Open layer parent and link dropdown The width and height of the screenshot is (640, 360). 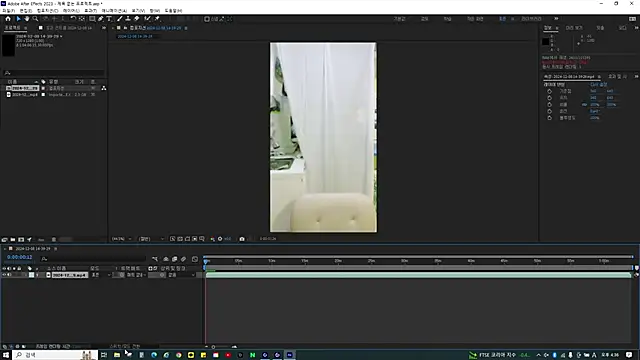(181, 275)
